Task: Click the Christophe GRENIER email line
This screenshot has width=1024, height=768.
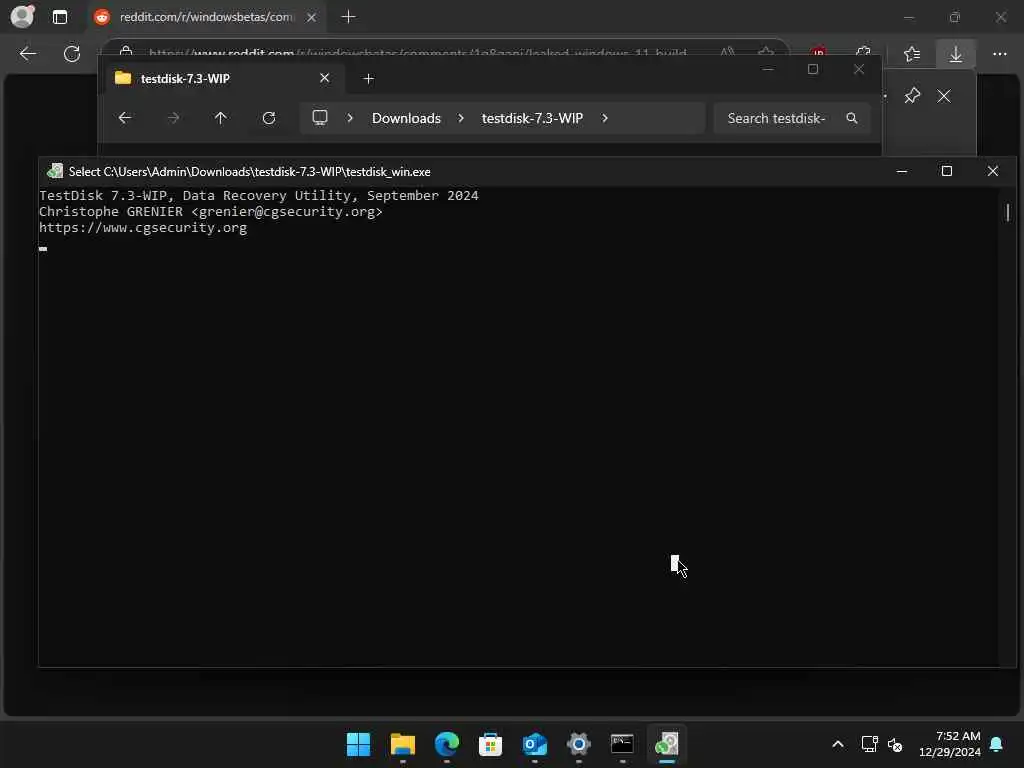Action: (210, 212)
